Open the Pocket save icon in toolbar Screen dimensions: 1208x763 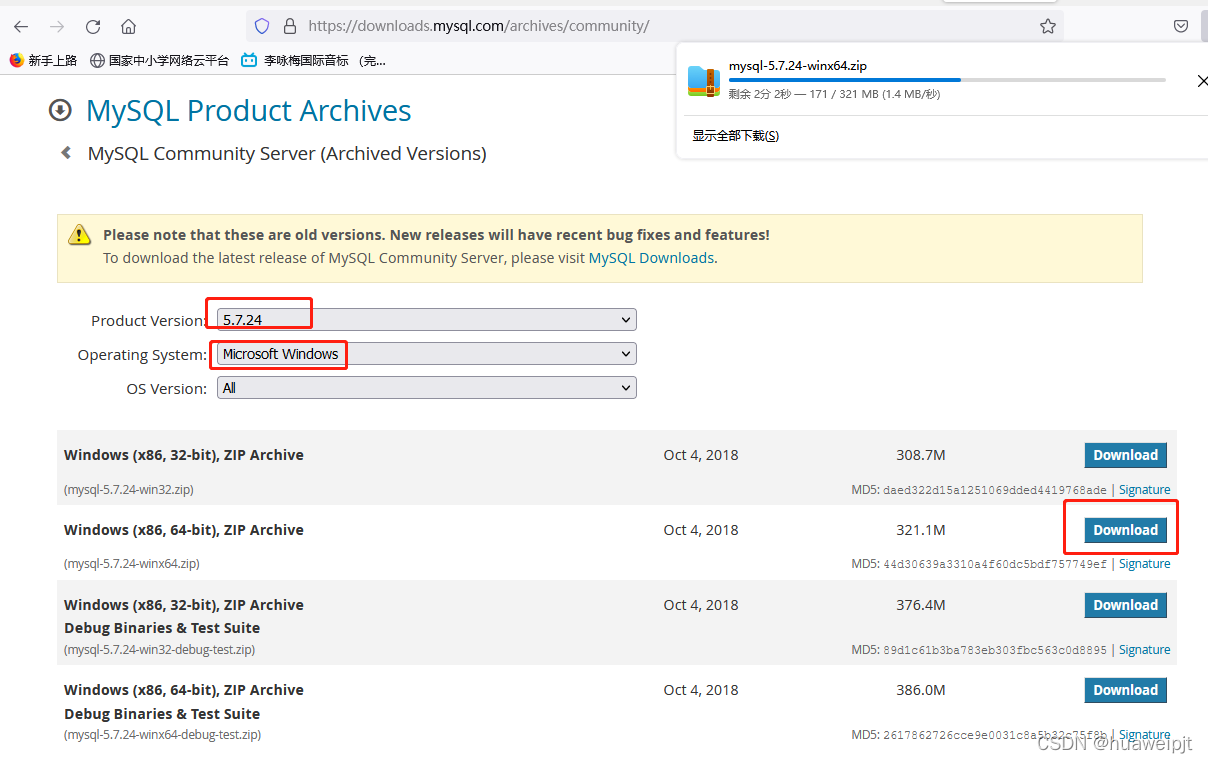coord(1181,26)
